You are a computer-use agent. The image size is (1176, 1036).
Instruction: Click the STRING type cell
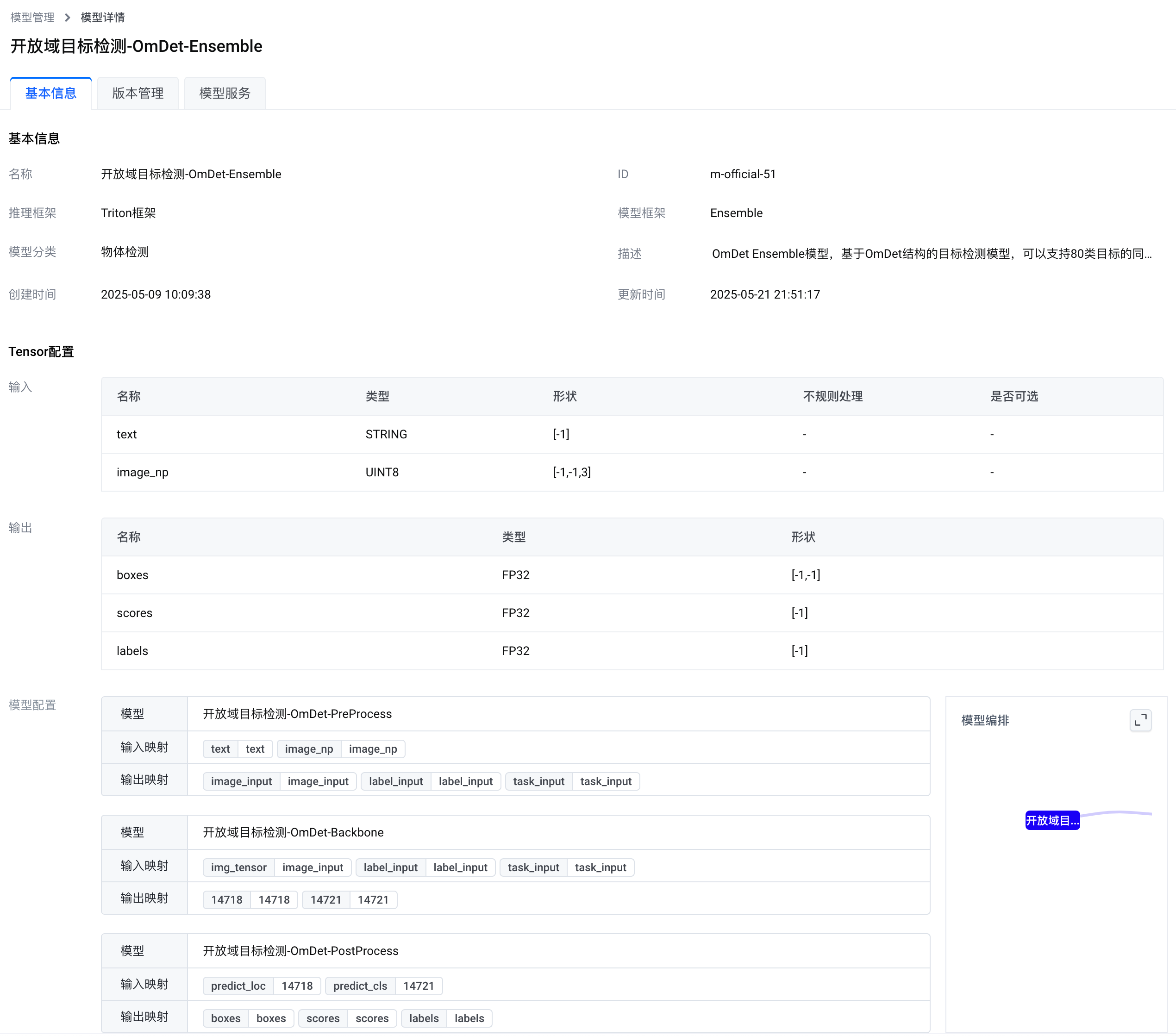point(386,434)
